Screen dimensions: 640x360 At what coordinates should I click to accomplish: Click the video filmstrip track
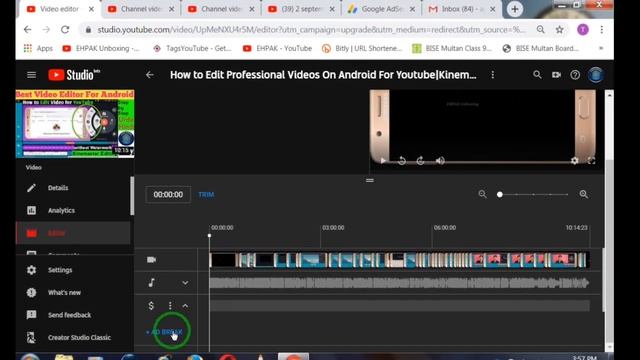[x=399, y=260]
